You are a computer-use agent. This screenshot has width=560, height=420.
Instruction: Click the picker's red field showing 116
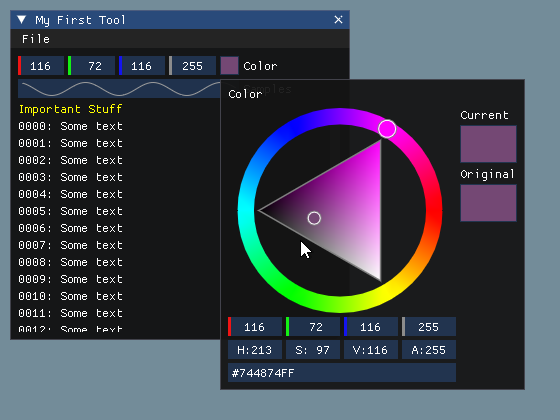255,327
